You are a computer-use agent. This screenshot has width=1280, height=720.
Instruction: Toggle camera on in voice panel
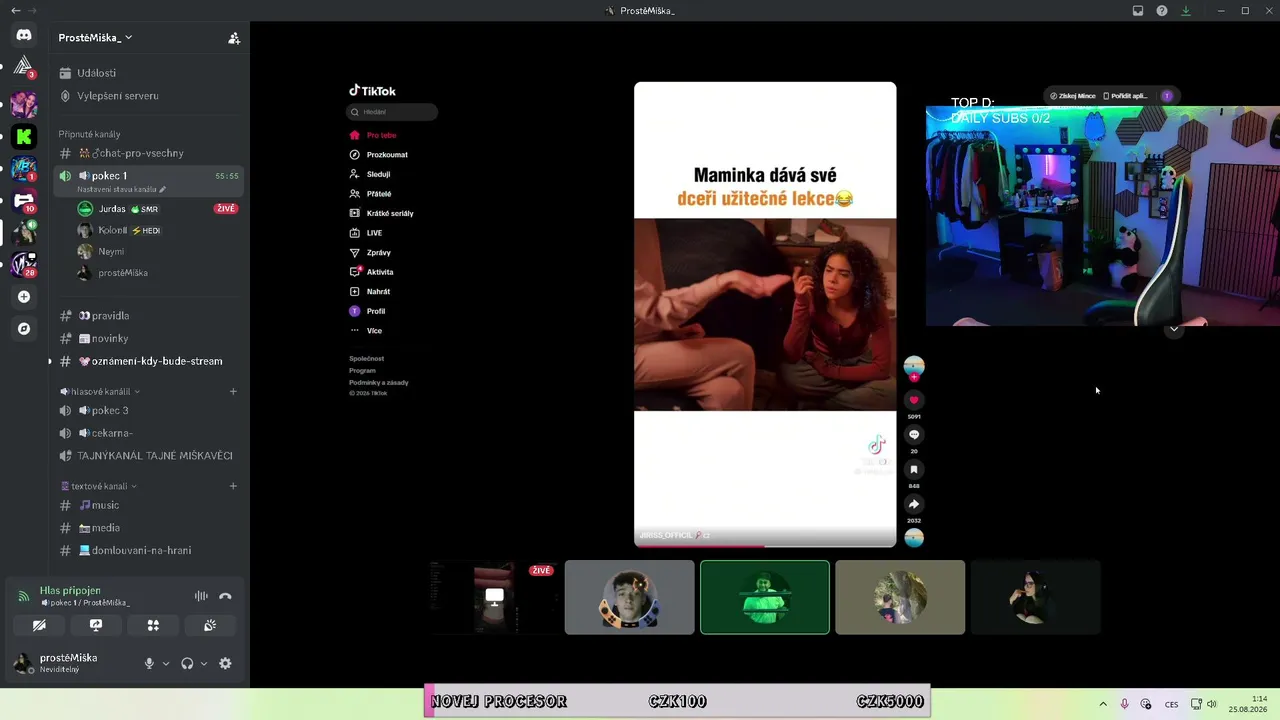[x=39, y=625]
